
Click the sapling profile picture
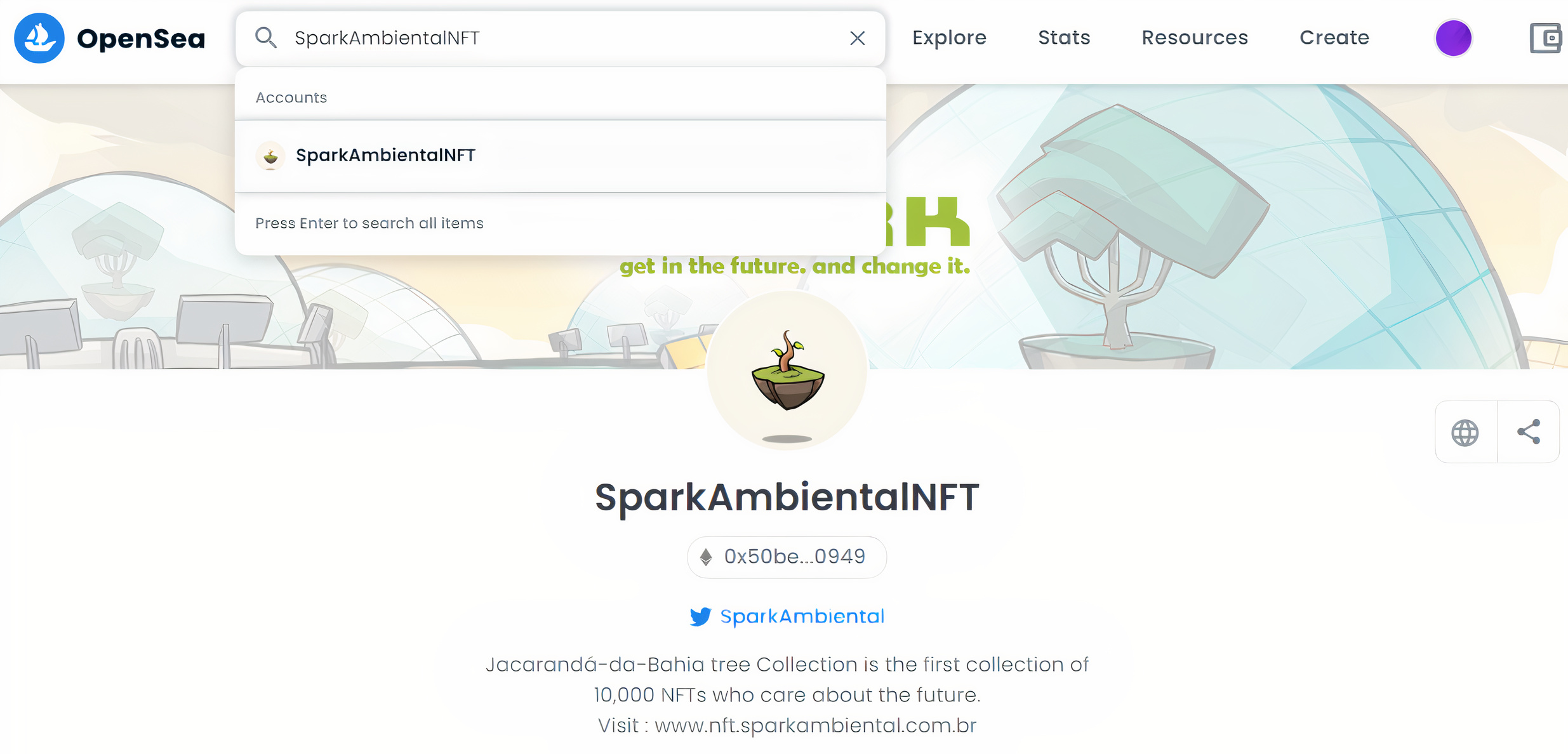point(787,371)
